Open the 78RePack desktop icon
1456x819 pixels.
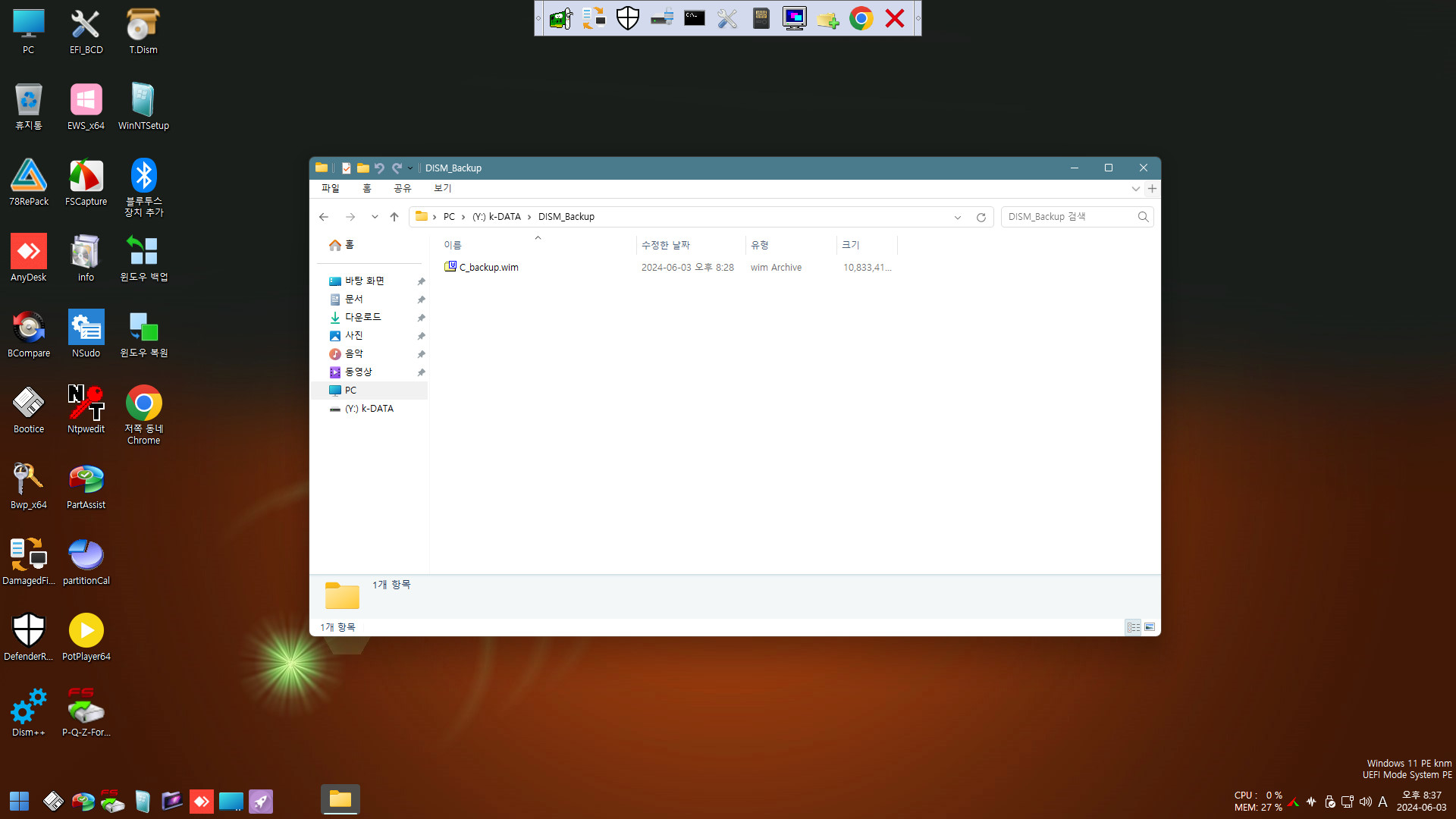click(29, 183)
